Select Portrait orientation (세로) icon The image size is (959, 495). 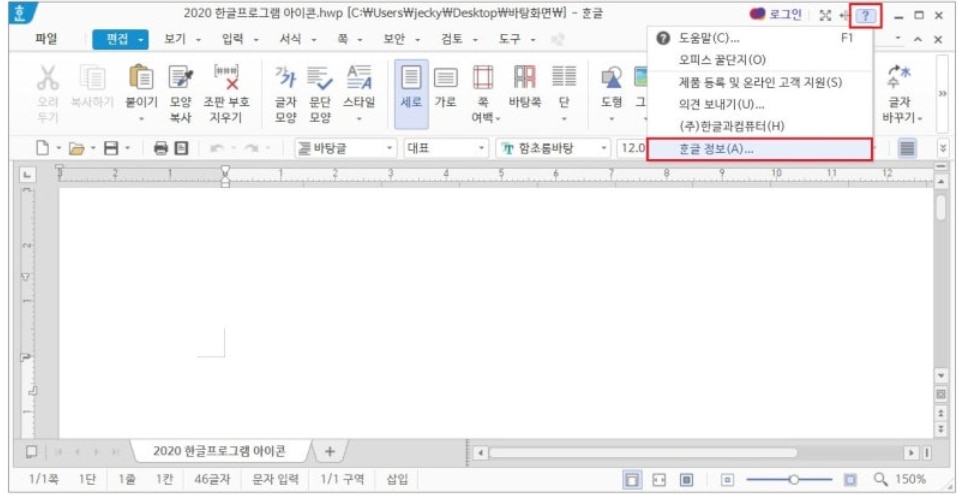click(411, 77)
